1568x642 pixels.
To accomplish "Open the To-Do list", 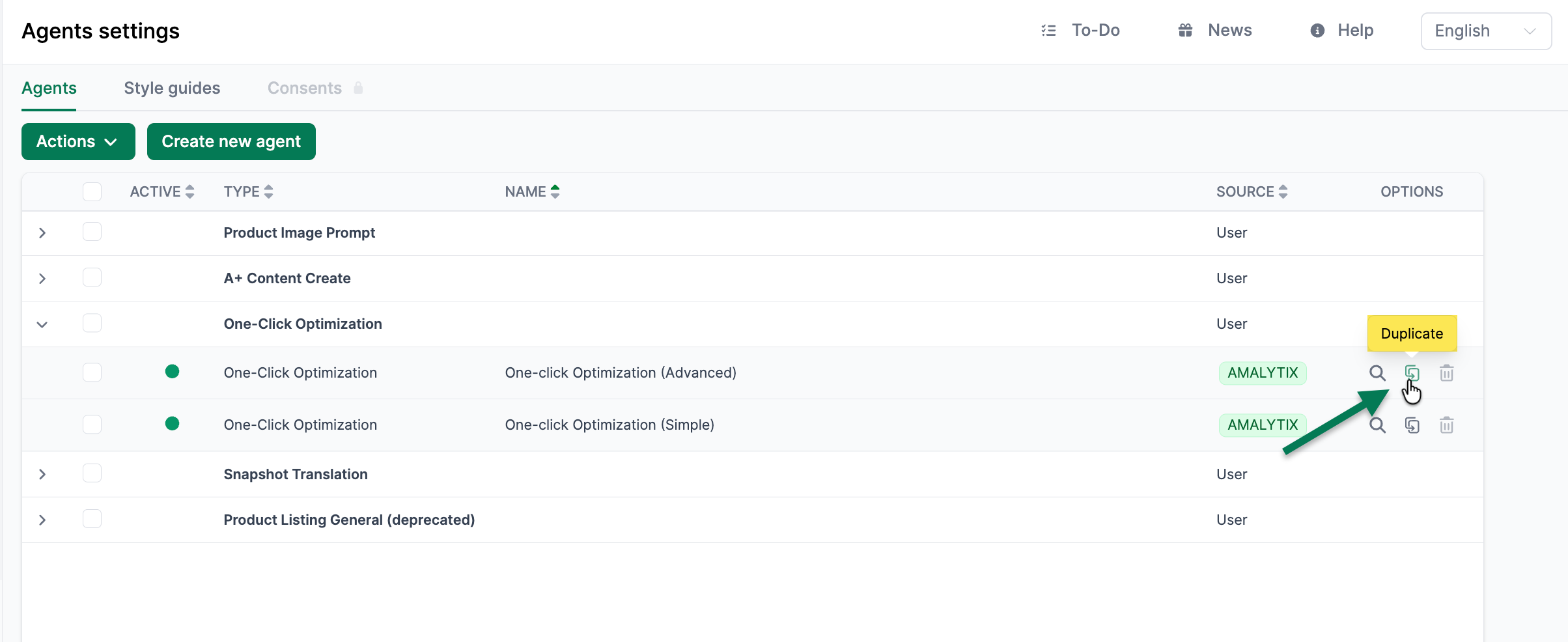I will [1081, 31].
